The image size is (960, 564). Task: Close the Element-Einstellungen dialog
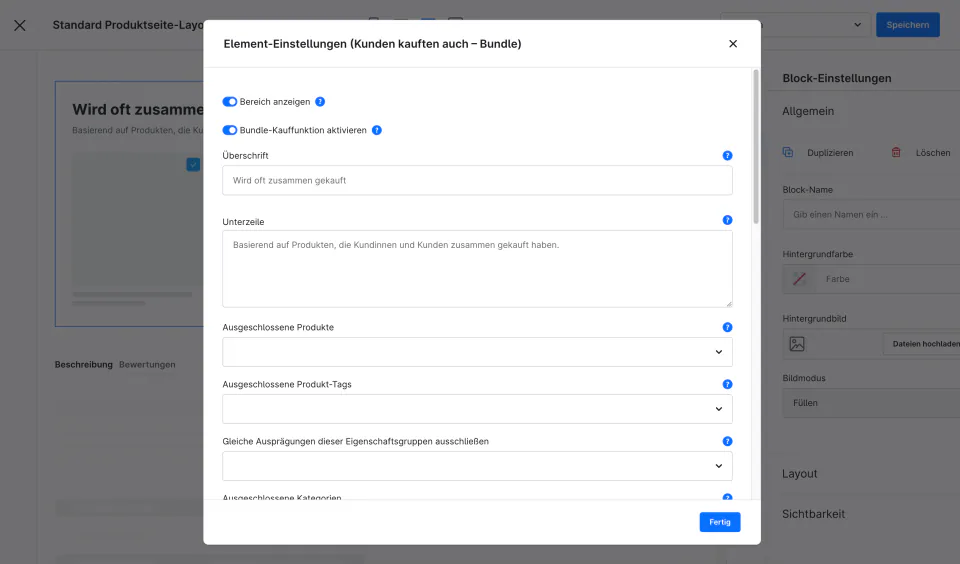(733, 43)
